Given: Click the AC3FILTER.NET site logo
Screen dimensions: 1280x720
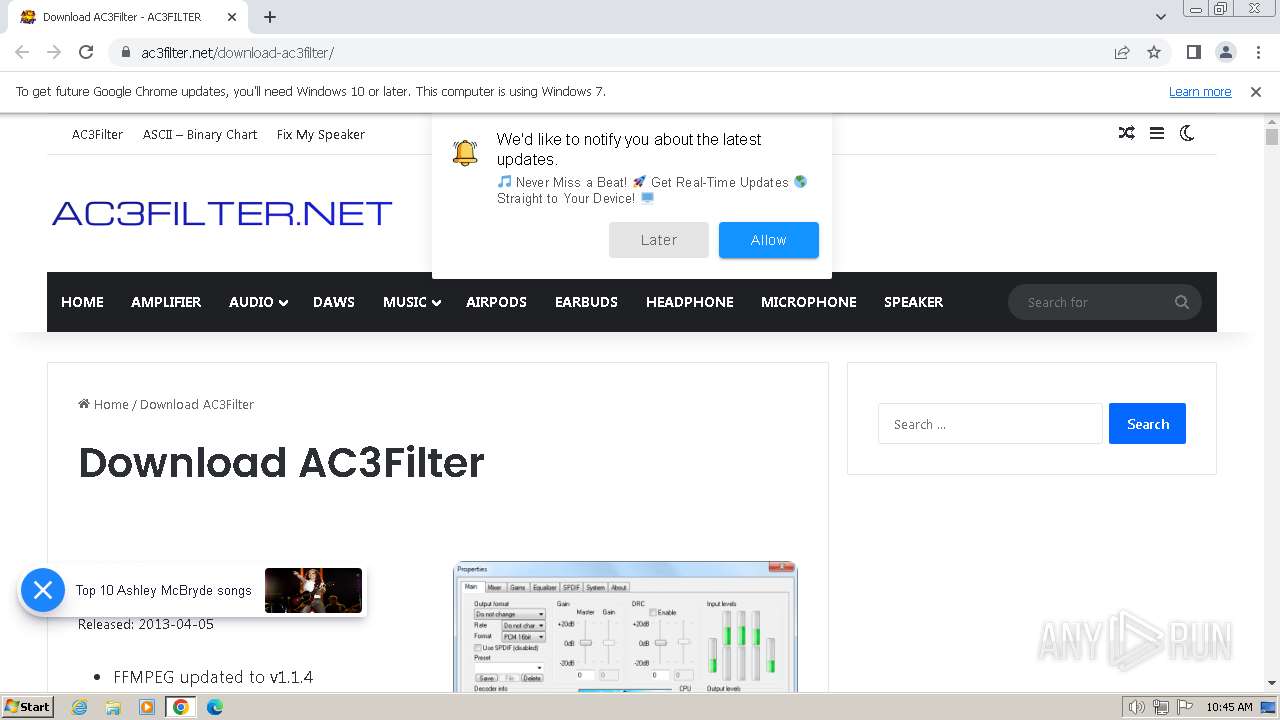Looking at the screenshot, I should 222,213.
